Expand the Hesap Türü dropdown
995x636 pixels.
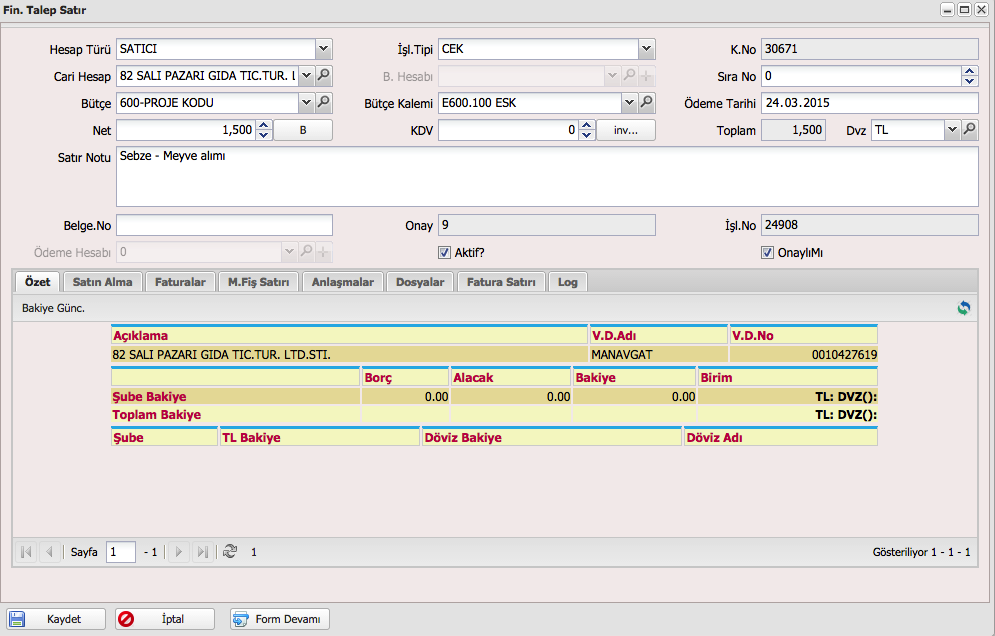tap(324, 49)
